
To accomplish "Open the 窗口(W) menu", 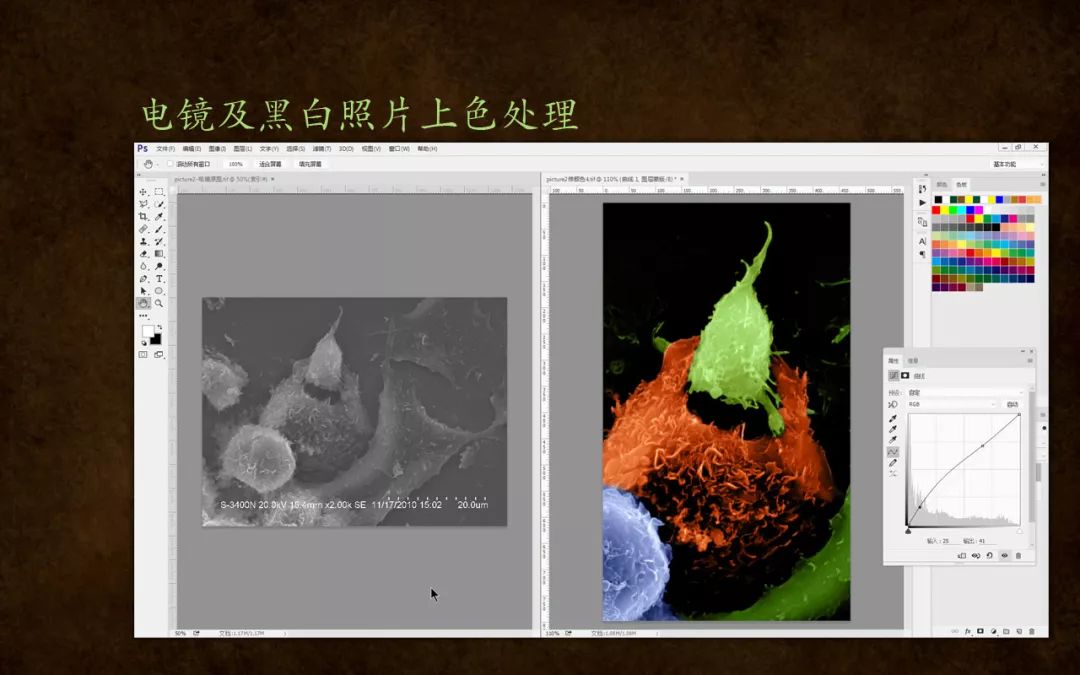I will point(399,149).
